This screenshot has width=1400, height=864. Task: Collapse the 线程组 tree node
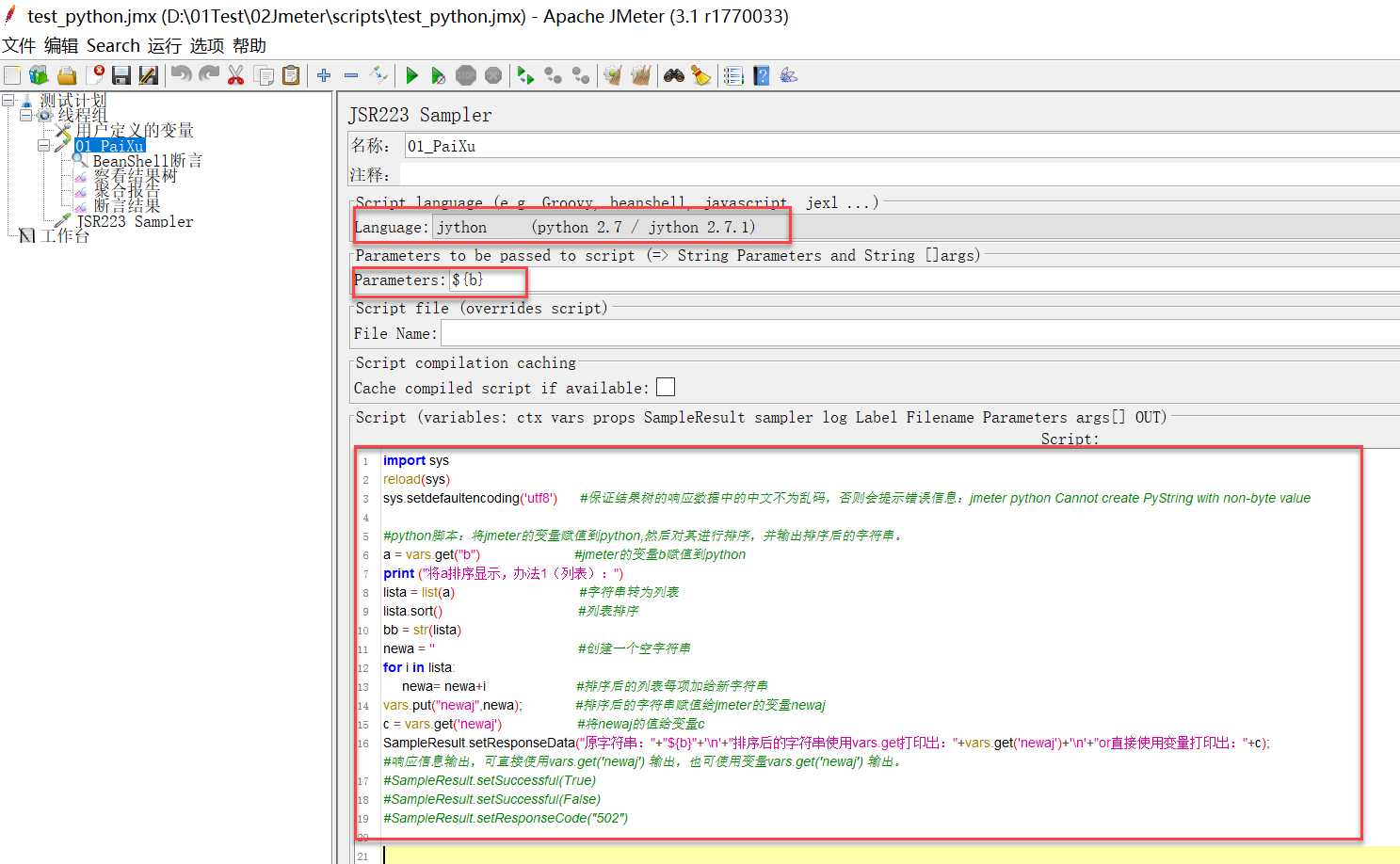tap(25, 115)
